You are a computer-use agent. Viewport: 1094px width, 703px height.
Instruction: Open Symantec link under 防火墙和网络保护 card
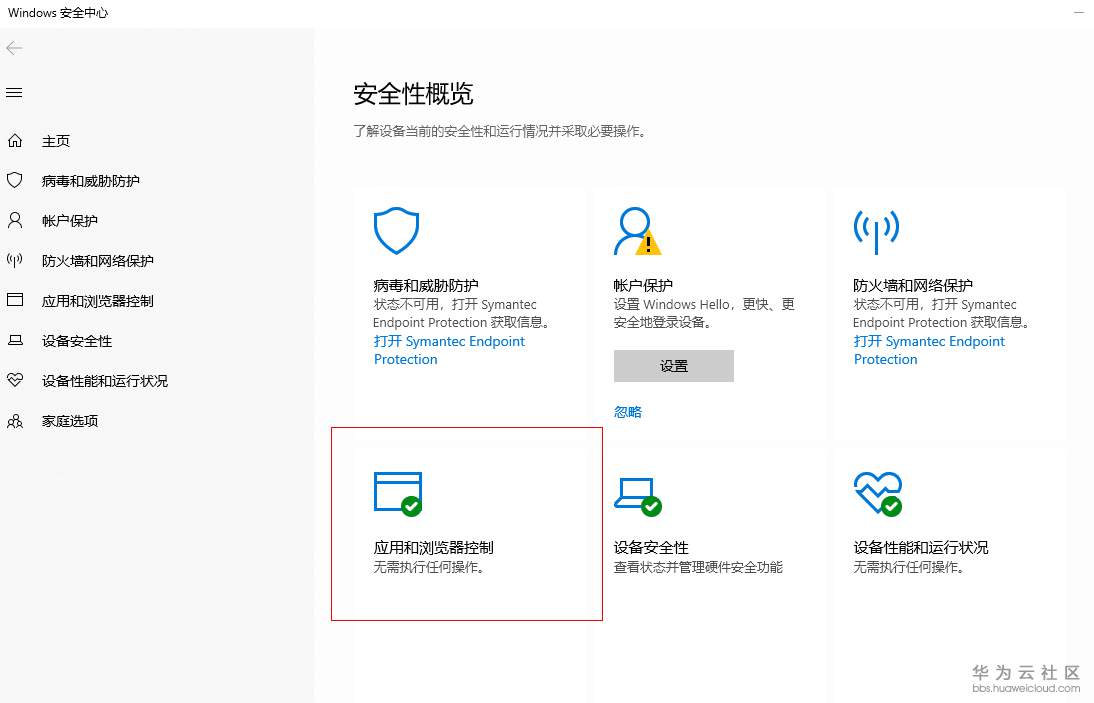tap(929, 350)
